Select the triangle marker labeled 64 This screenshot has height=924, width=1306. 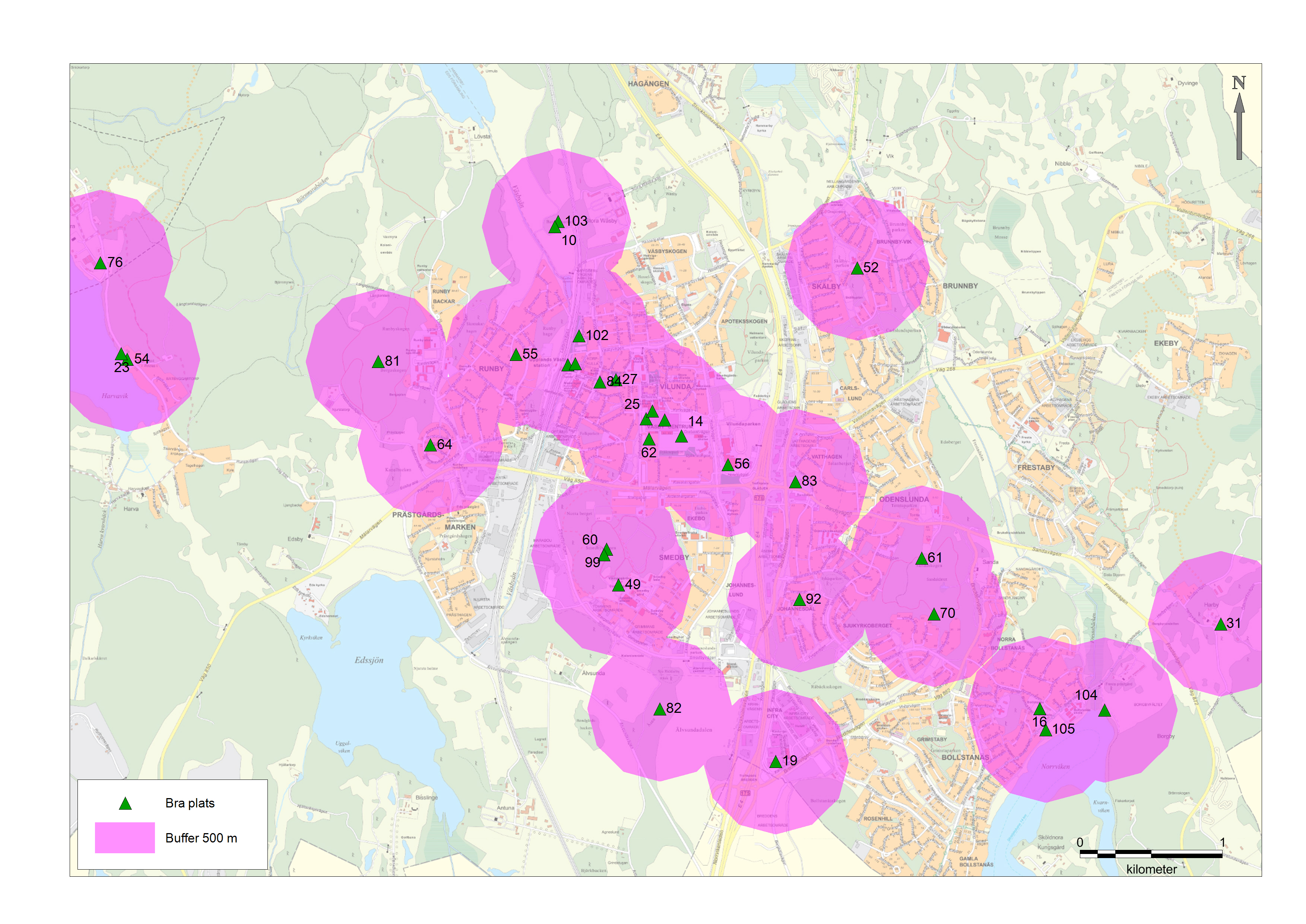coord(430,445)
